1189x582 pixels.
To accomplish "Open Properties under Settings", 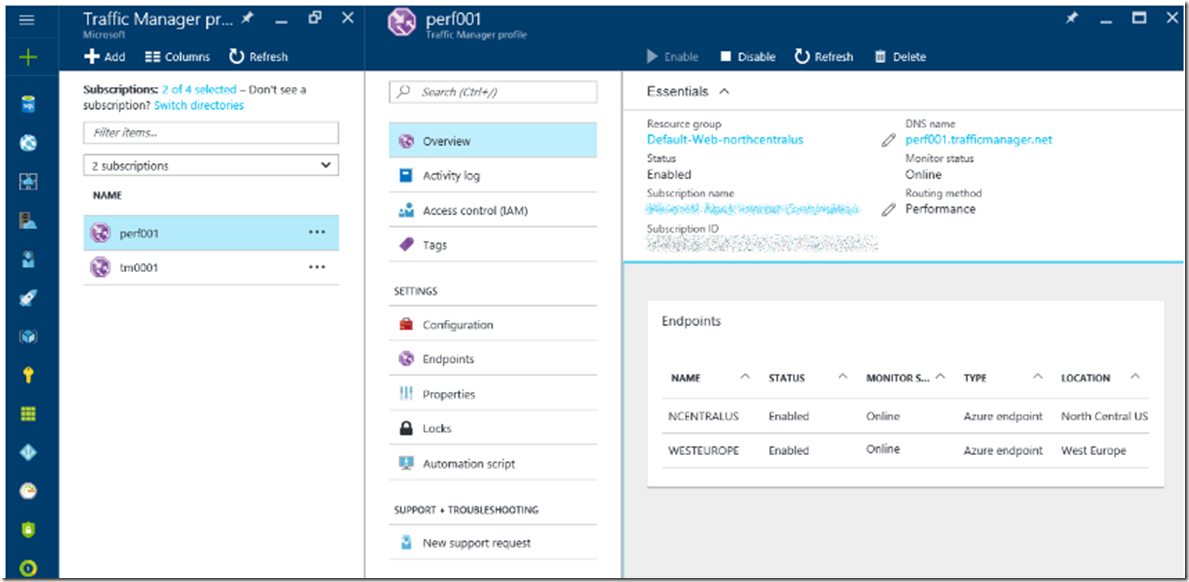I will click(x=493, y=394).
